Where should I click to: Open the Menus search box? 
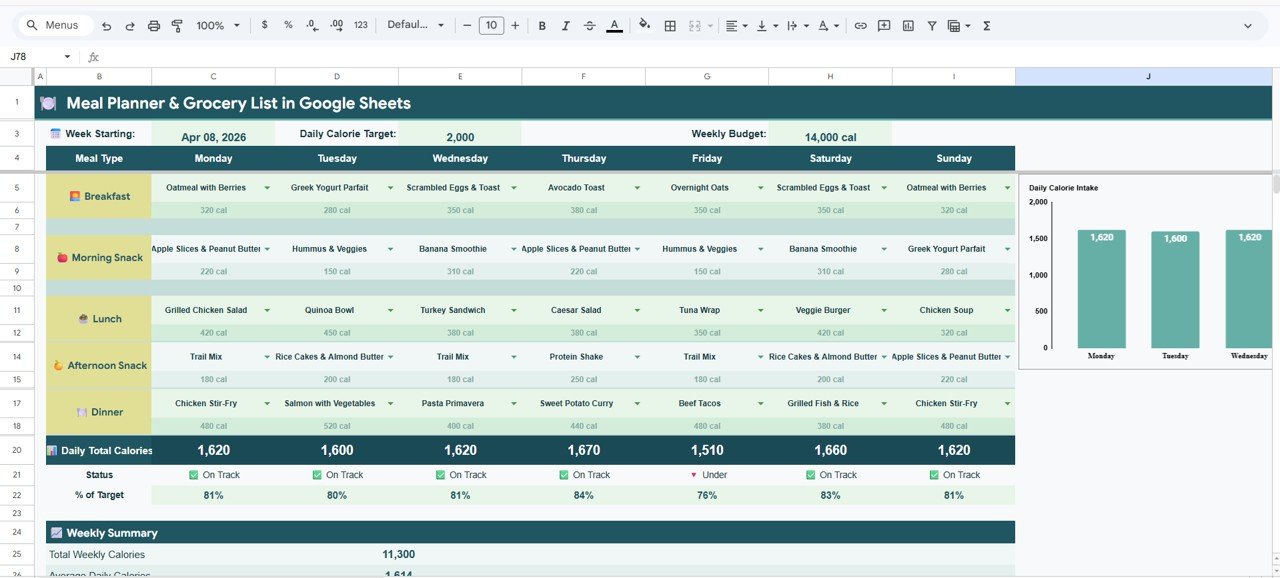tap(54, 24)
